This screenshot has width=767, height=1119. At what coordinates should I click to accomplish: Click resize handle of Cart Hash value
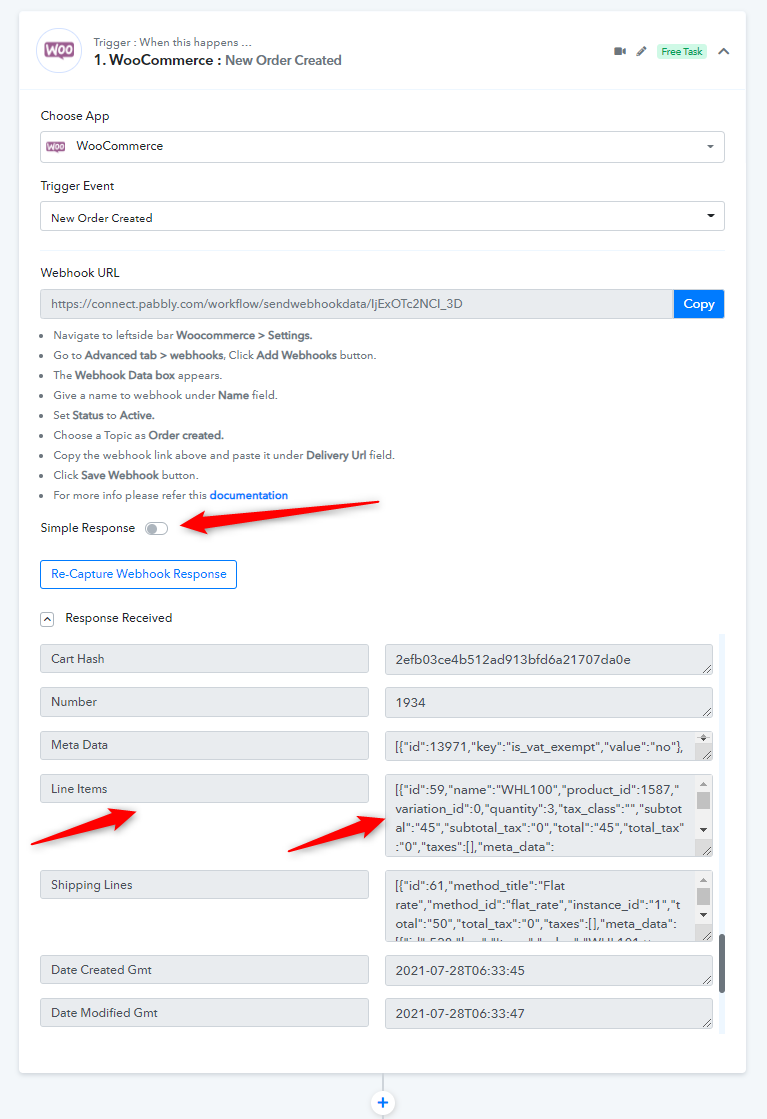tap(706, 669)
